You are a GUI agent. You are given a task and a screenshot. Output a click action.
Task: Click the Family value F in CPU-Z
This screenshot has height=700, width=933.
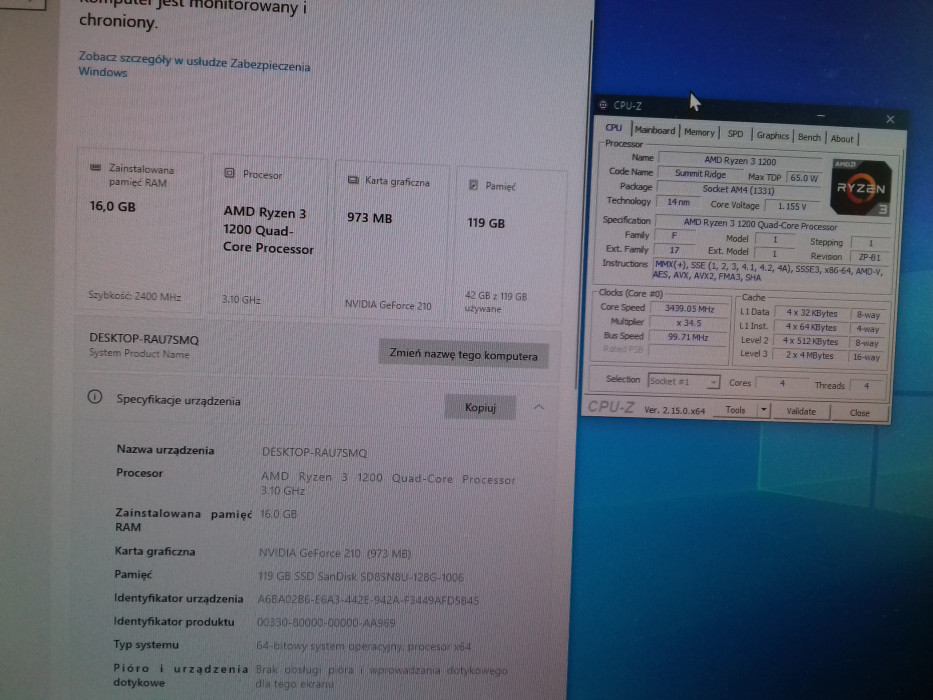(674, 236)
